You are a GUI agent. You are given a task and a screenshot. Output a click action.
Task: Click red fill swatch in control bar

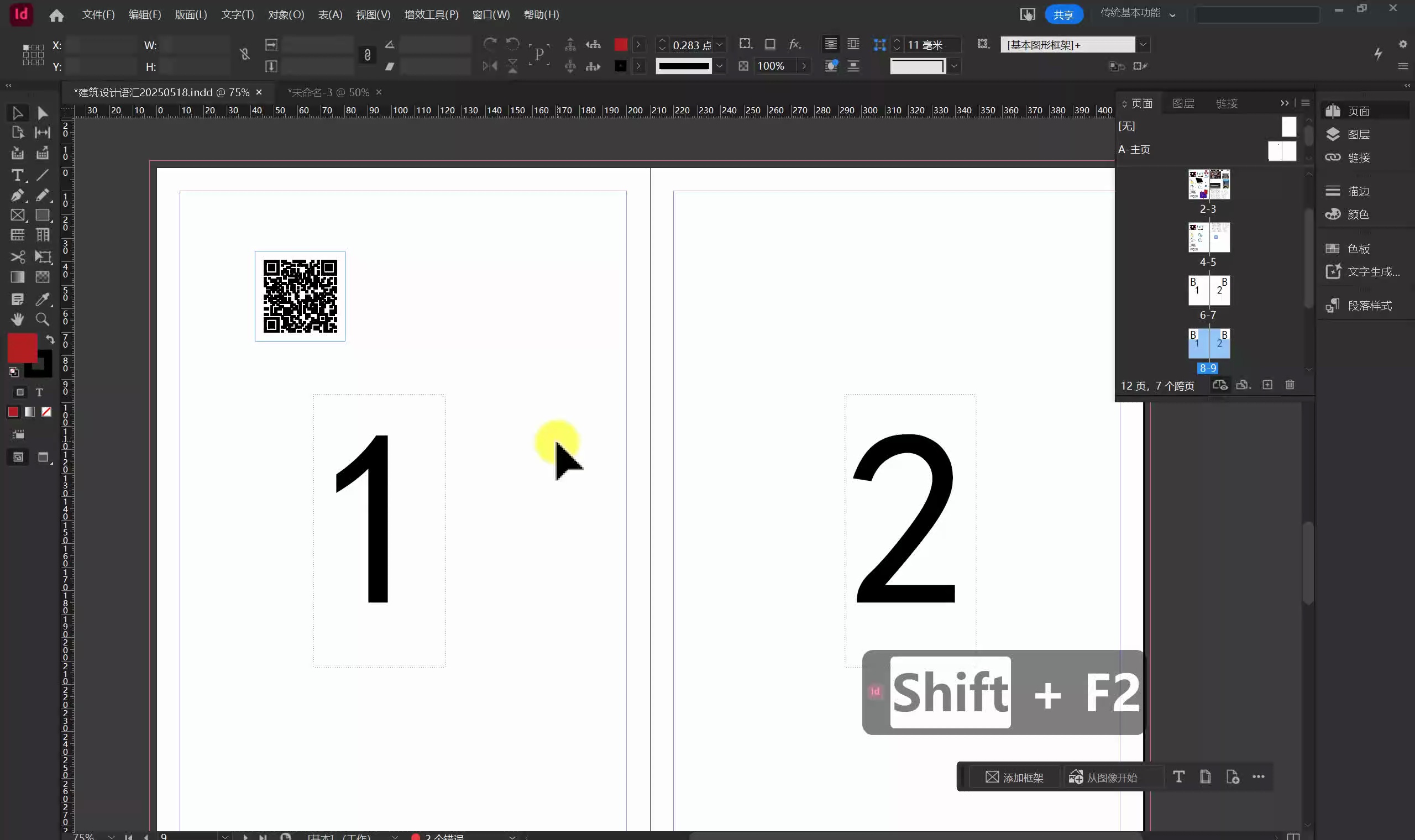[x=621, y=45]
